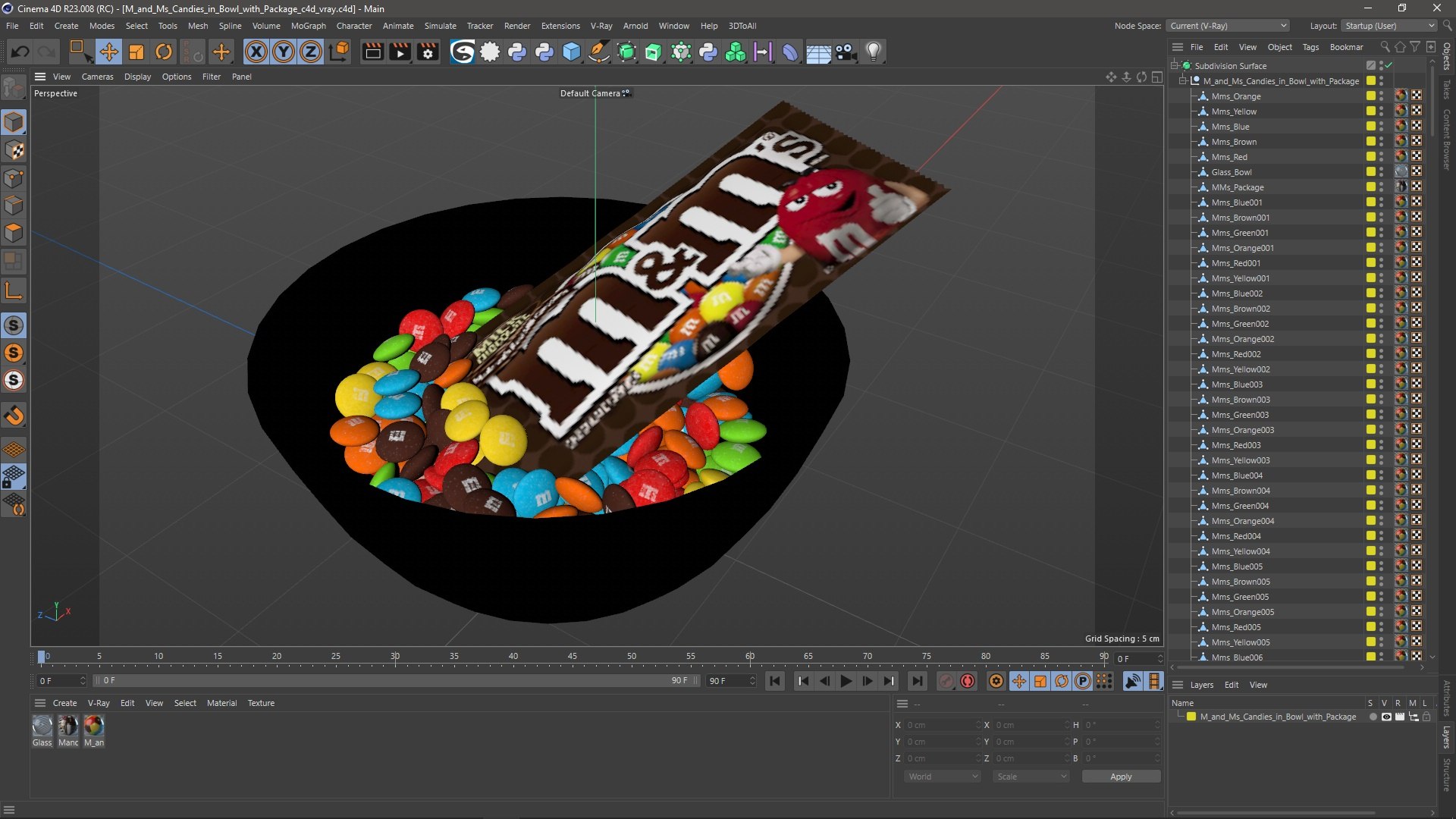Play the animation forward

point(846,681)
